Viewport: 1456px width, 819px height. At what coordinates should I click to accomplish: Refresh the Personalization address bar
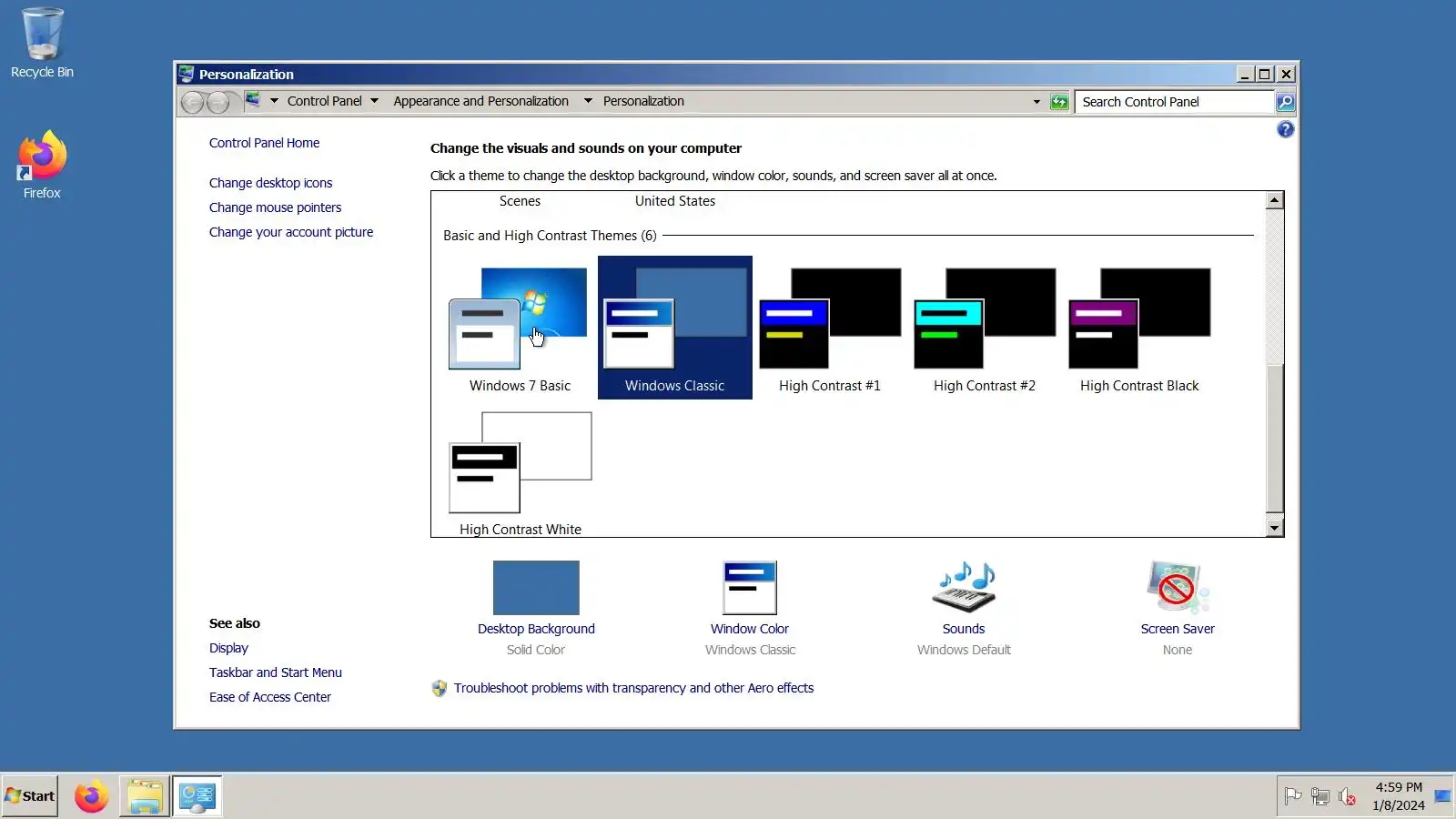(1059, 102)
